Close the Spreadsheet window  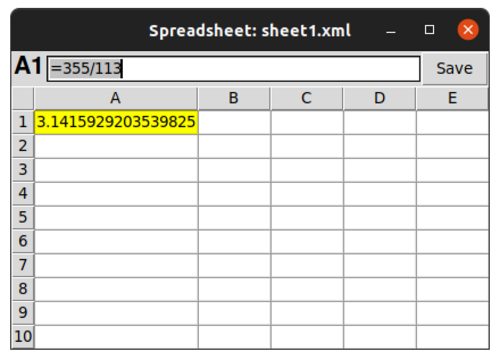(x=468, y=30)
